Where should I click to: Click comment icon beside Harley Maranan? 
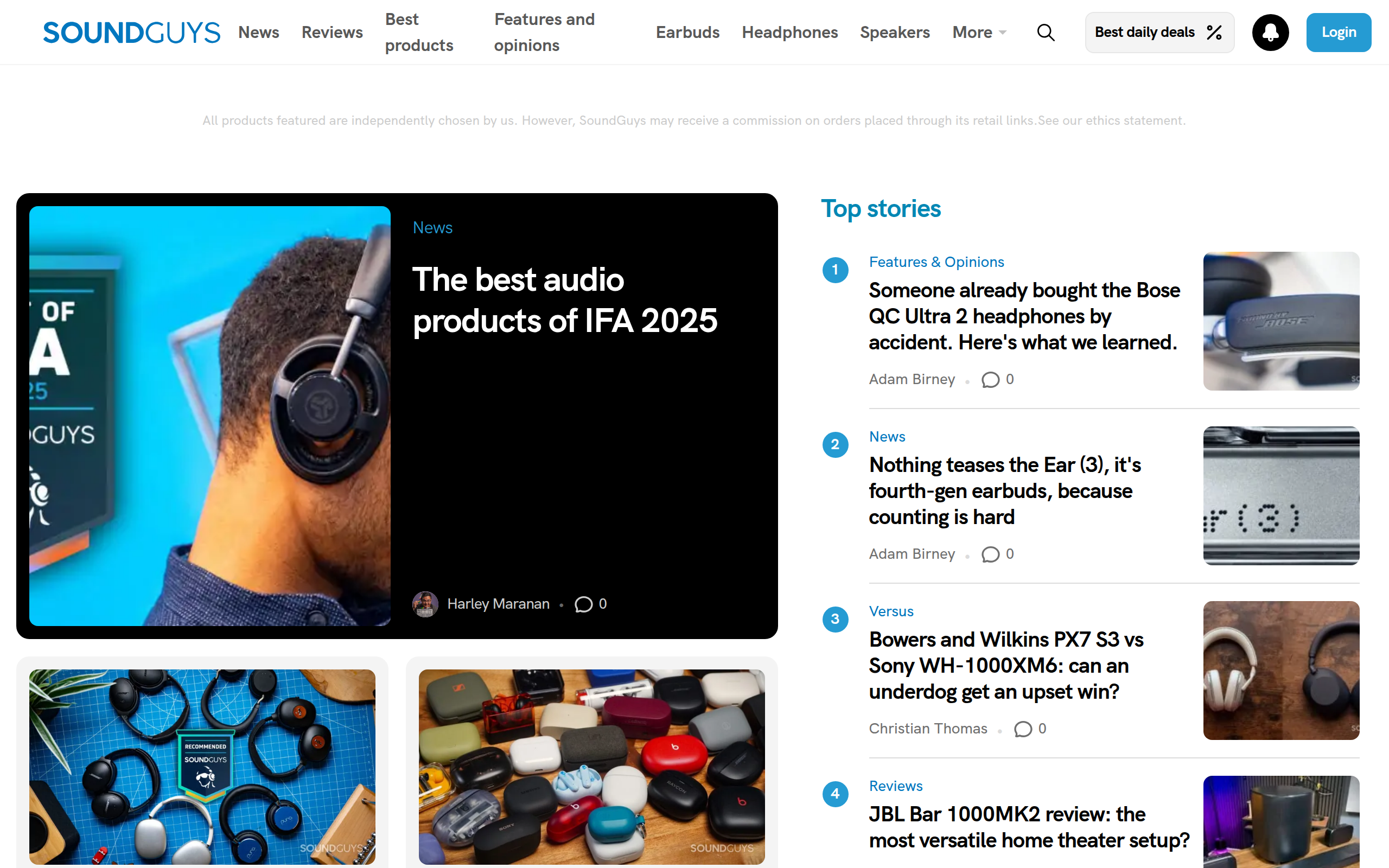tap(583, 604)
